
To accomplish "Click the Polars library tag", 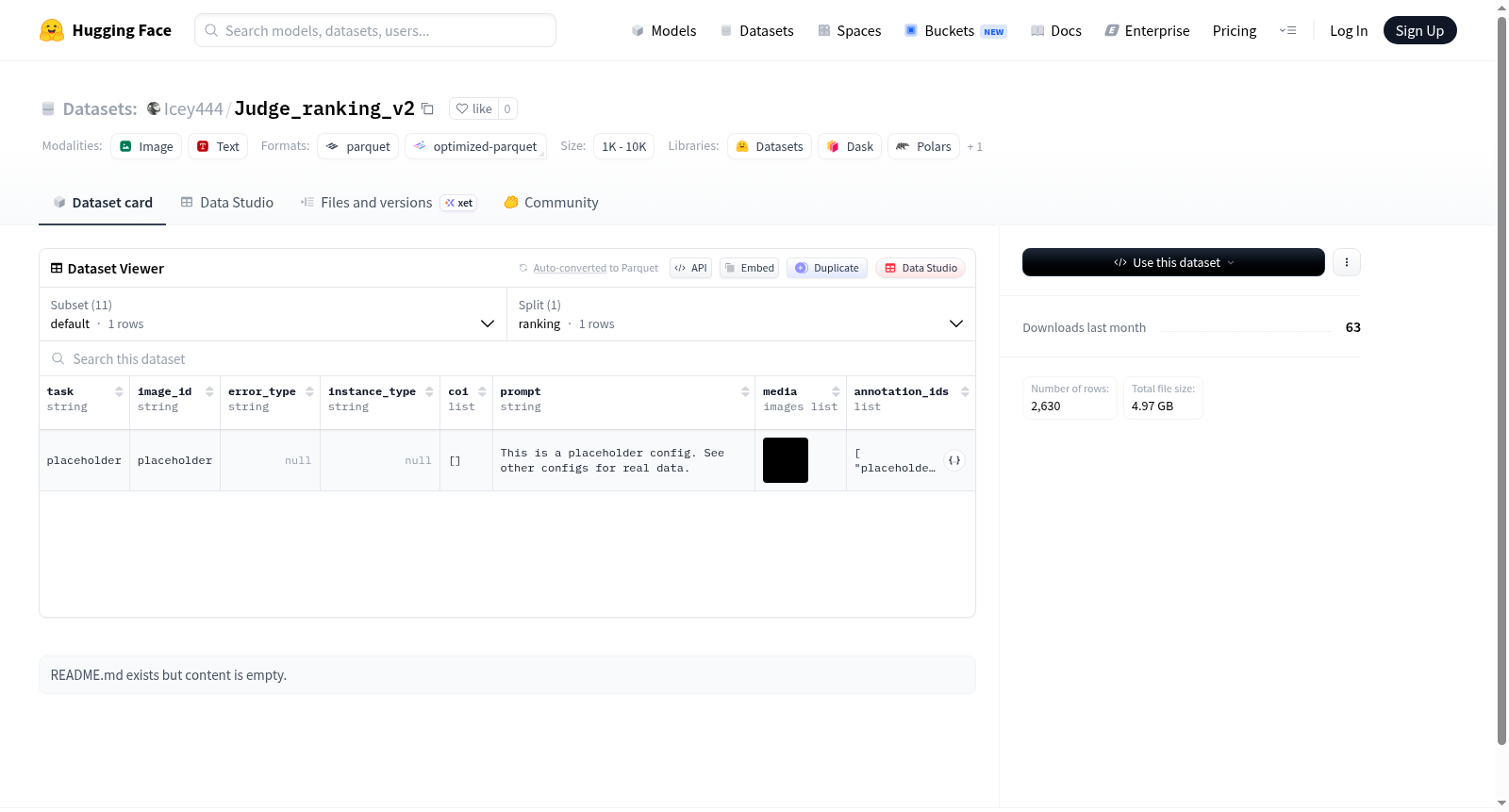I will click(x=924, y=146).
